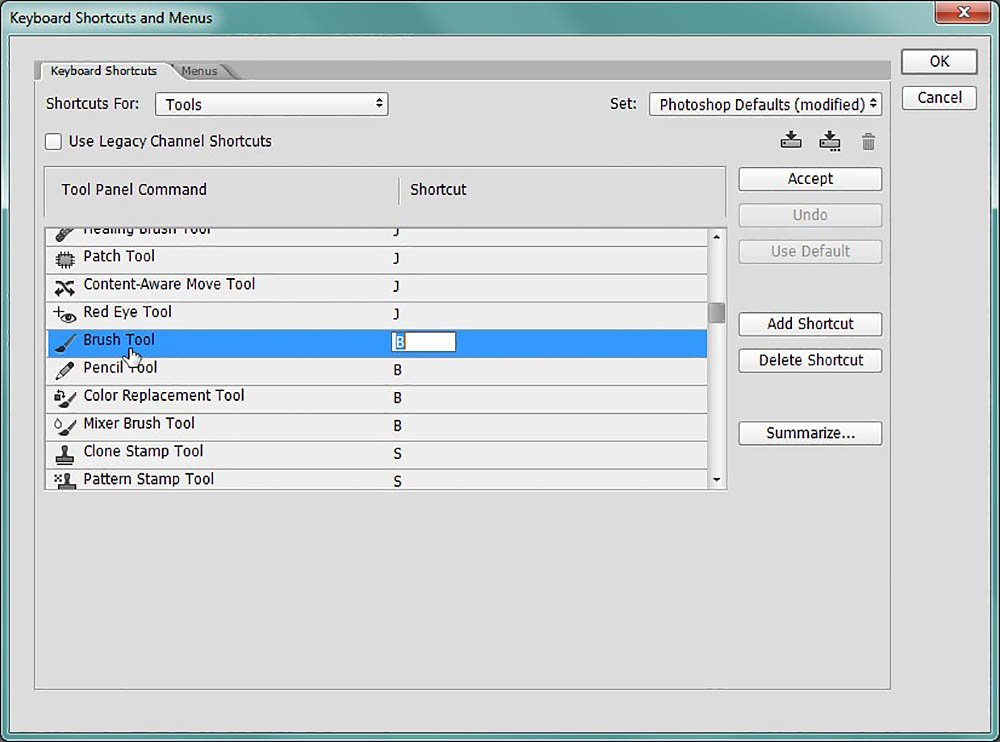The height and width of the screenshot is (742, 1000).
Task: Save all changes to current shortcut set
Action: click(791, 140)
